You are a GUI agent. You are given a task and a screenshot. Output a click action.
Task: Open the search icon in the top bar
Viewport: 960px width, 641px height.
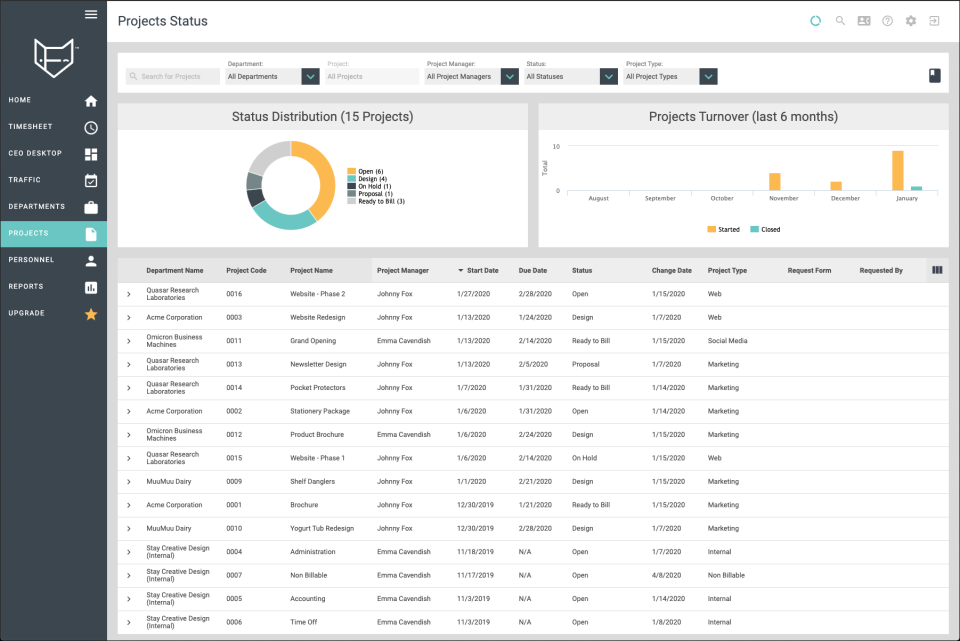click(x=840, y=19)
